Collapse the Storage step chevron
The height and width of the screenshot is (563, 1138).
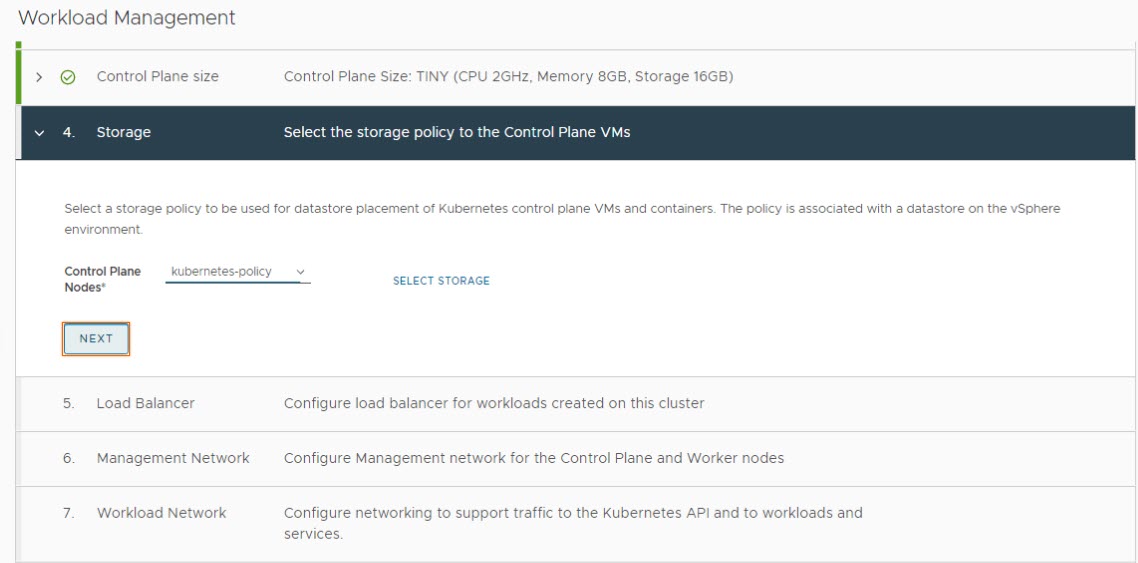(x=39, y=132)
